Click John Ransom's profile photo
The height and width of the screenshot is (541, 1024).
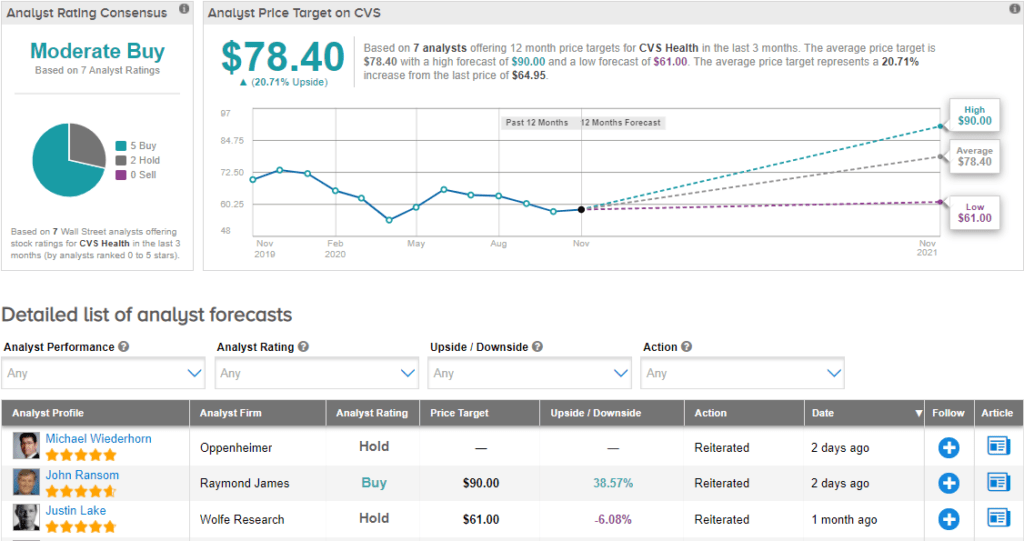[x=26, y=482]
